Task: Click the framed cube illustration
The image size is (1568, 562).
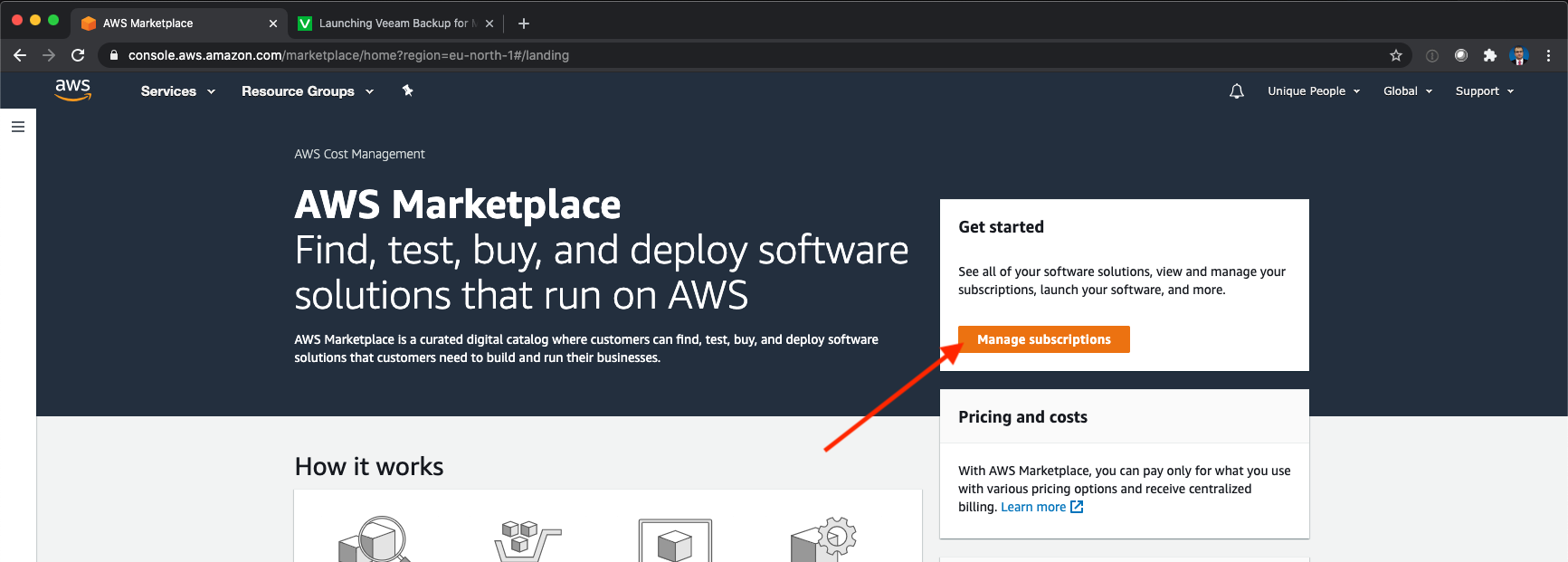Action: (675, 540)
